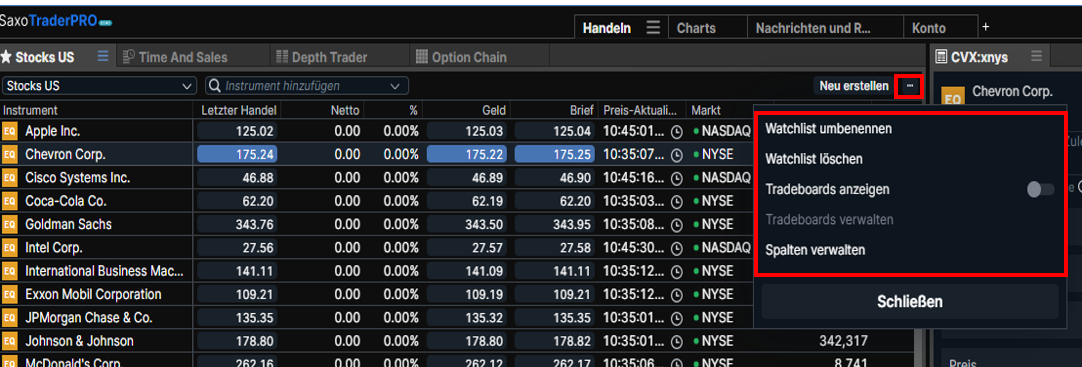Click the Neu erstellen button
Screen dimensions: 1082x367
coord(854,86)
